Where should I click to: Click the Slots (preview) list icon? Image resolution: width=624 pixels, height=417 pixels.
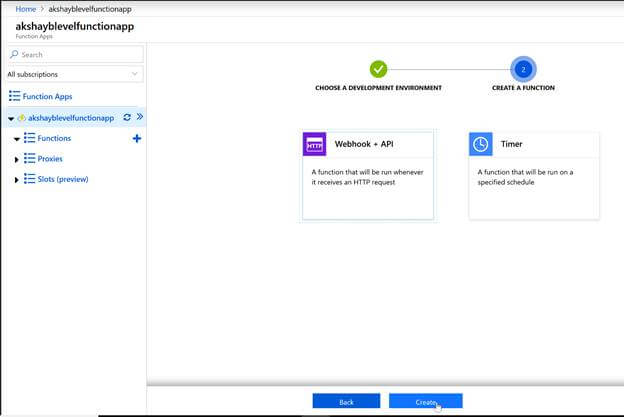pos(29,179)
